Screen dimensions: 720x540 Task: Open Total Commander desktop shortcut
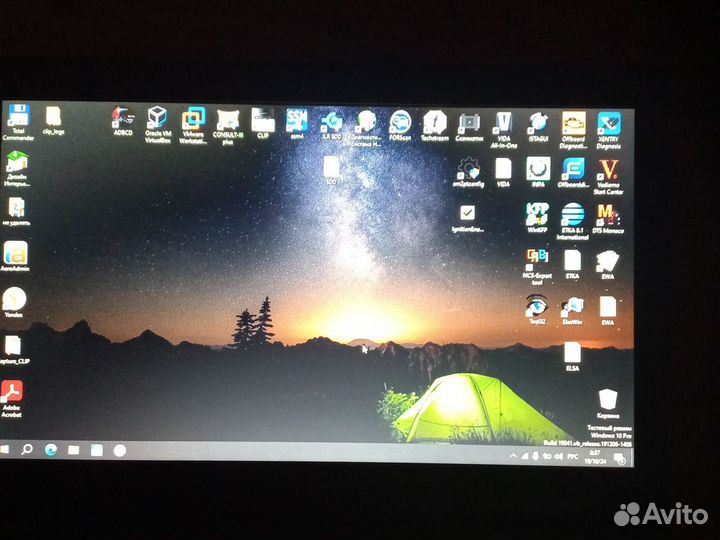(x=18, y=118)
